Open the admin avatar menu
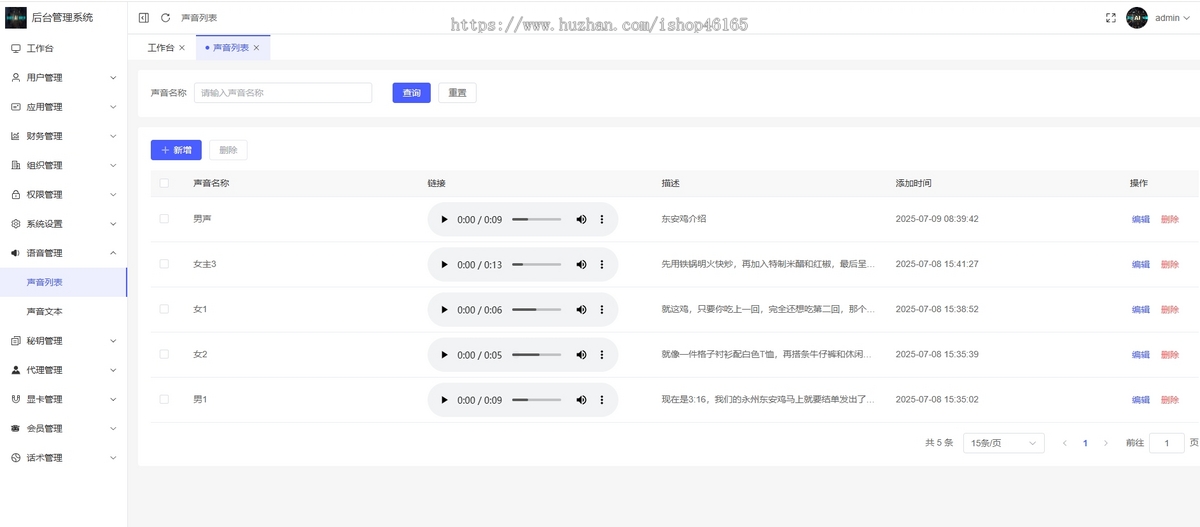The width and height of the screenshot is (1200, 527). [1137, 18]
